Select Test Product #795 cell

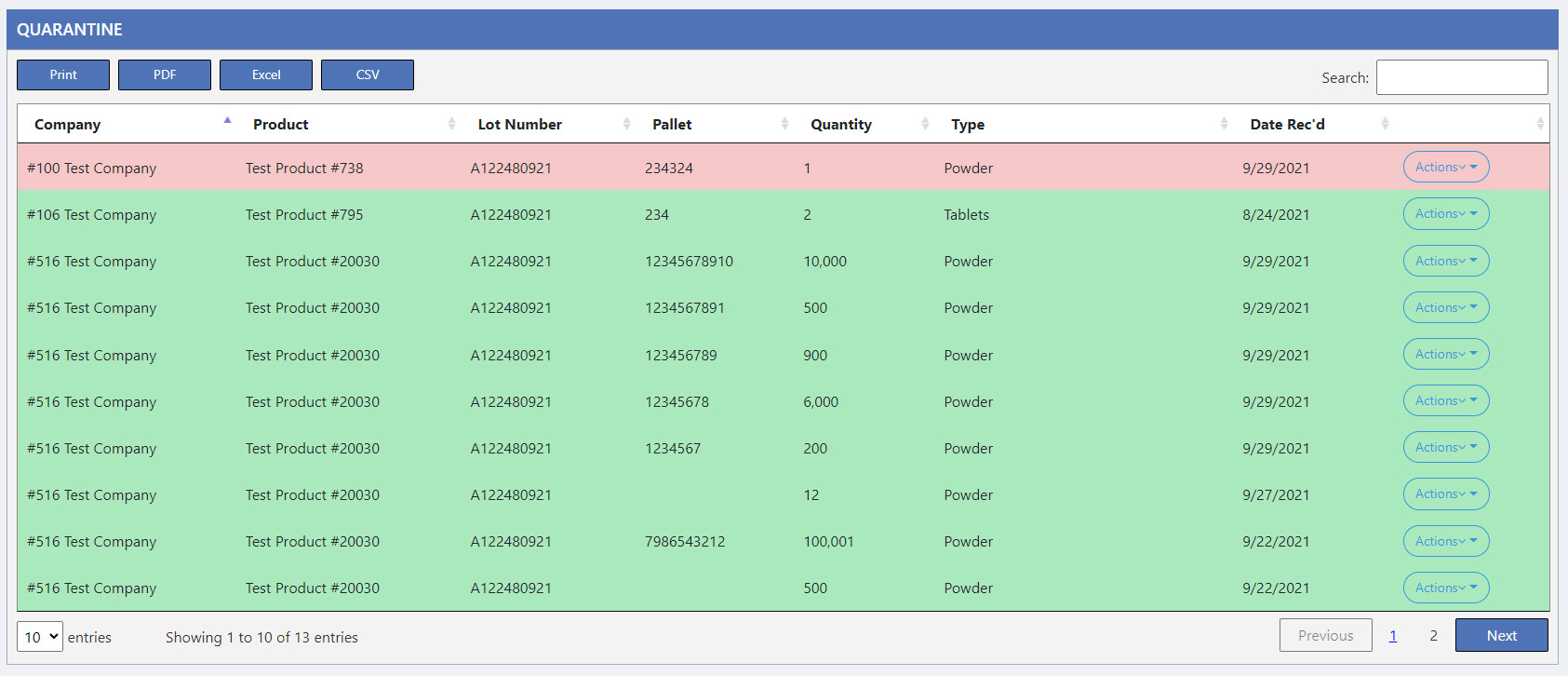(x=304, y=214)
